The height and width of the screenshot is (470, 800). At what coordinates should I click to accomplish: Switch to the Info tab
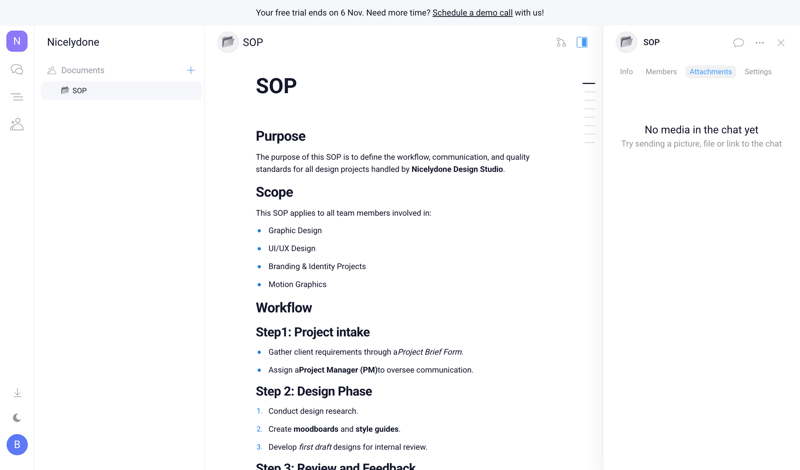click(626, 72)
